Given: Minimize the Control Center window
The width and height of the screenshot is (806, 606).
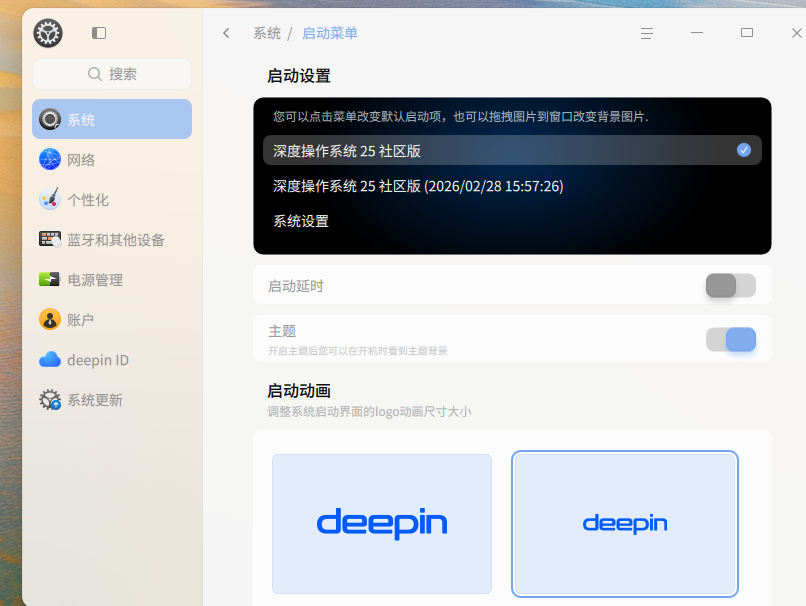Looking at the screenshot, I should 697,33.
